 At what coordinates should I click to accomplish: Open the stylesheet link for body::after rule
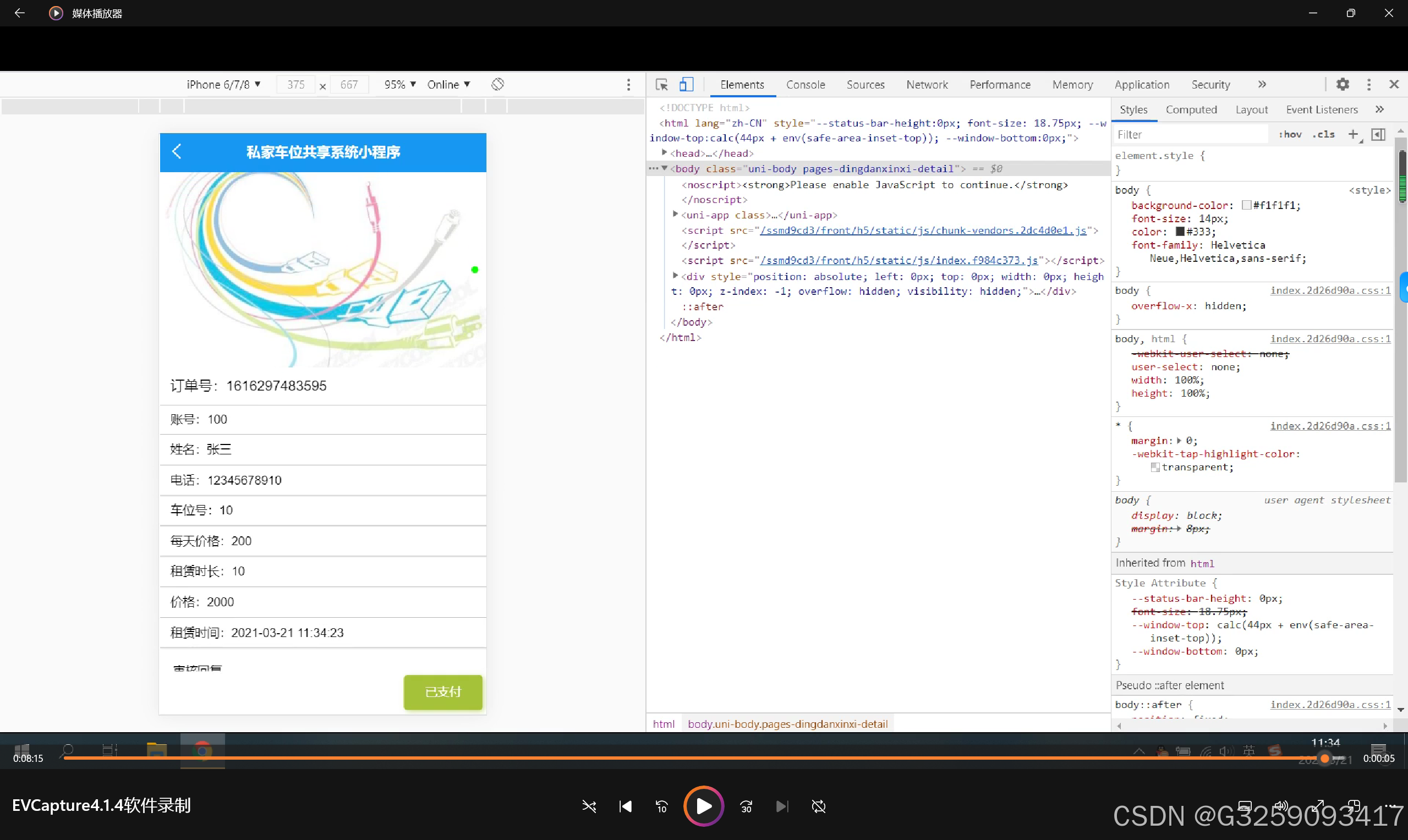(1330, 705)
